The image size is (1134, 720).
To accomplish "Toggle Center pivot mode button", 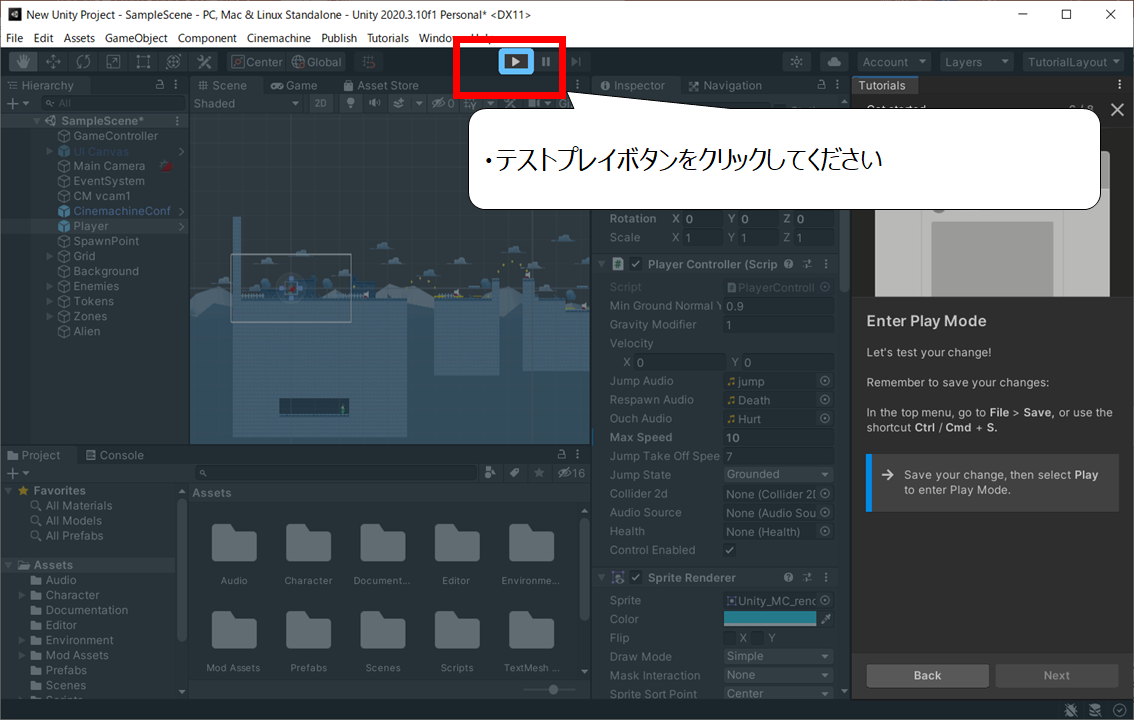I will pos(257,62).
